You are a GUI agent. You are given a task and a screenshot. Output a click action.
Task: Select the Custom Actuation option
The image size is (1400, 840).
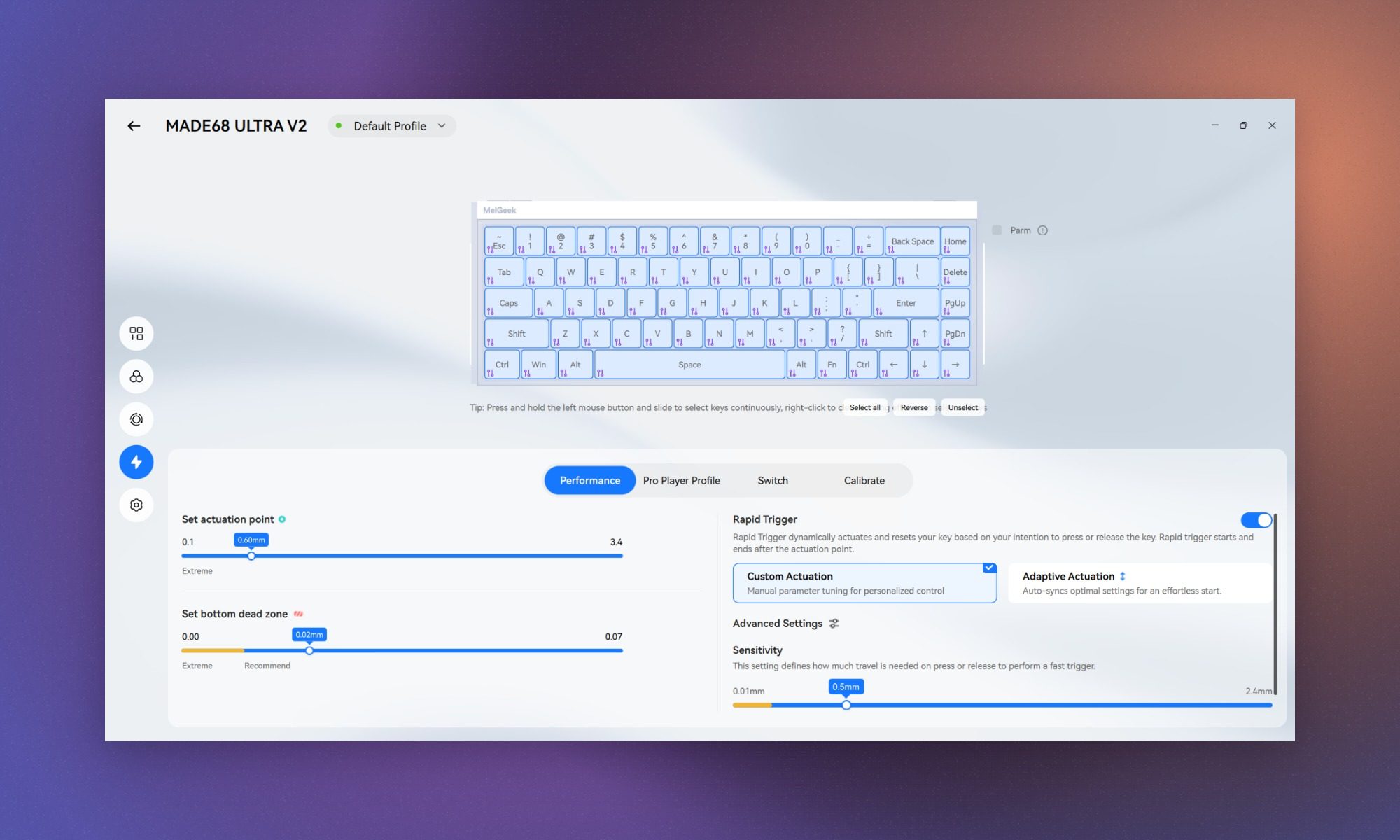coord(864,583)
